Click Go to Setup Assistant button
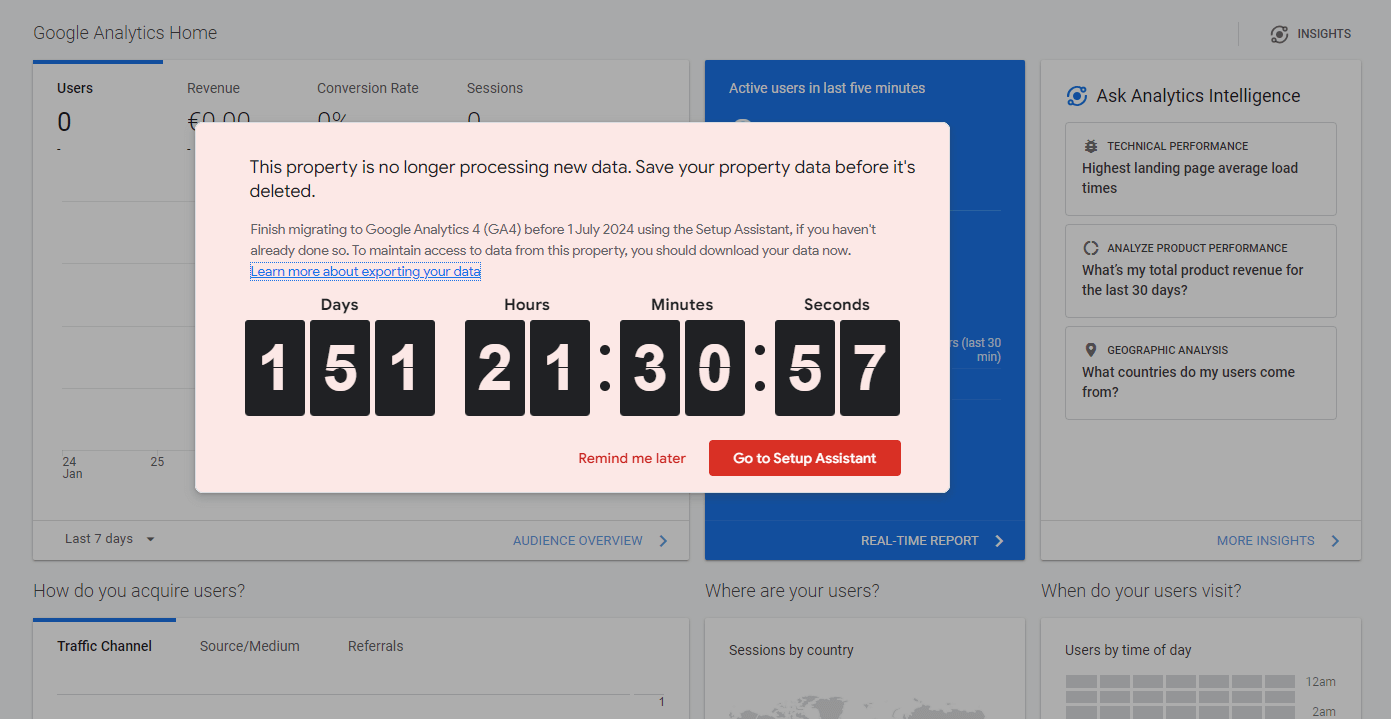This screenshot has width=1391, height=719. tap(805, 458)
